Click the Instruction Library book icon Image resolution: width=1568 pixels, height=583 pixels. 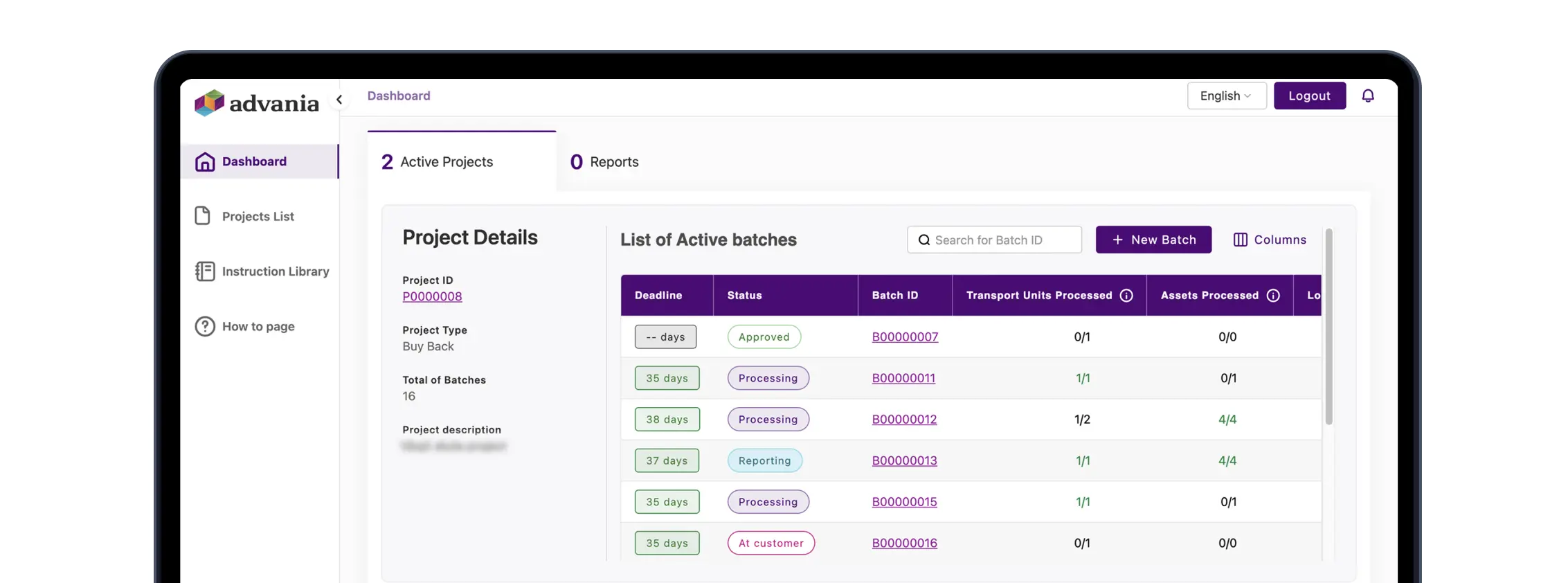205,271
